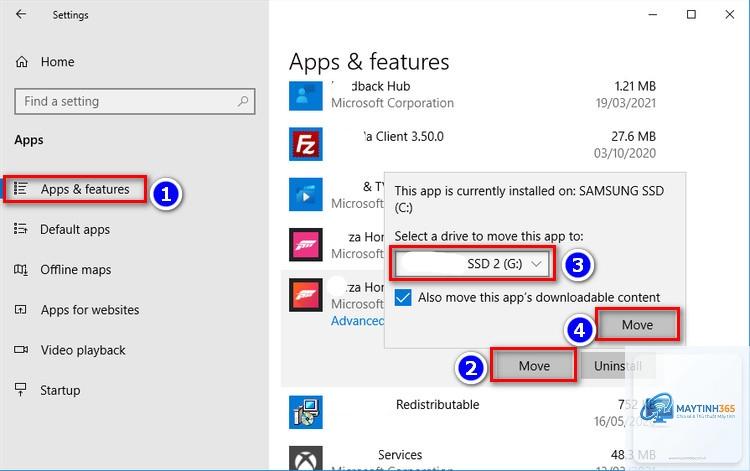Click the Startup monitor icon
This screenshot has width=750, height=471.
coord(21,389)
